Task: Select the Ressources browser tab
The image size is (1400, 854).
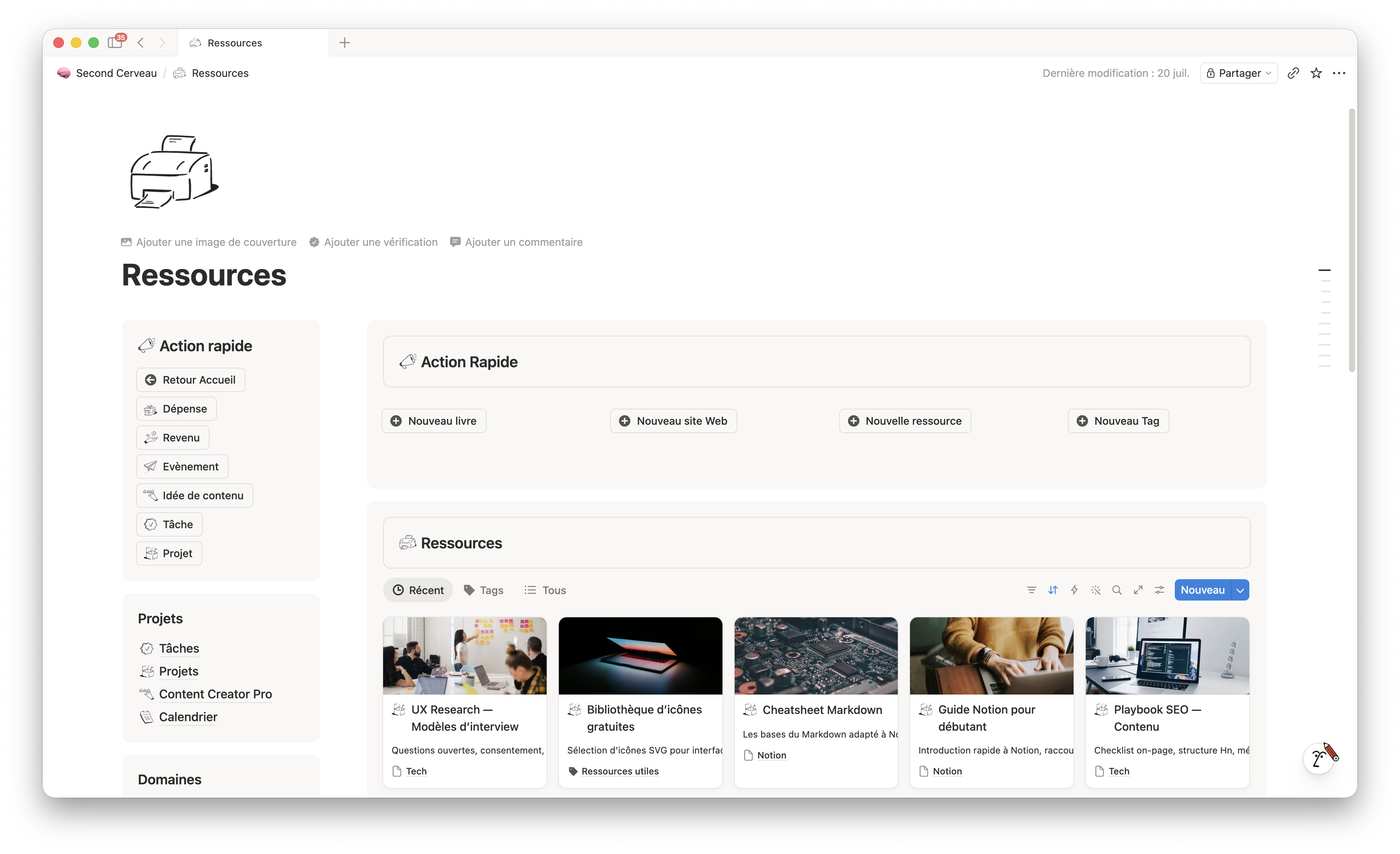Action: 253,43
